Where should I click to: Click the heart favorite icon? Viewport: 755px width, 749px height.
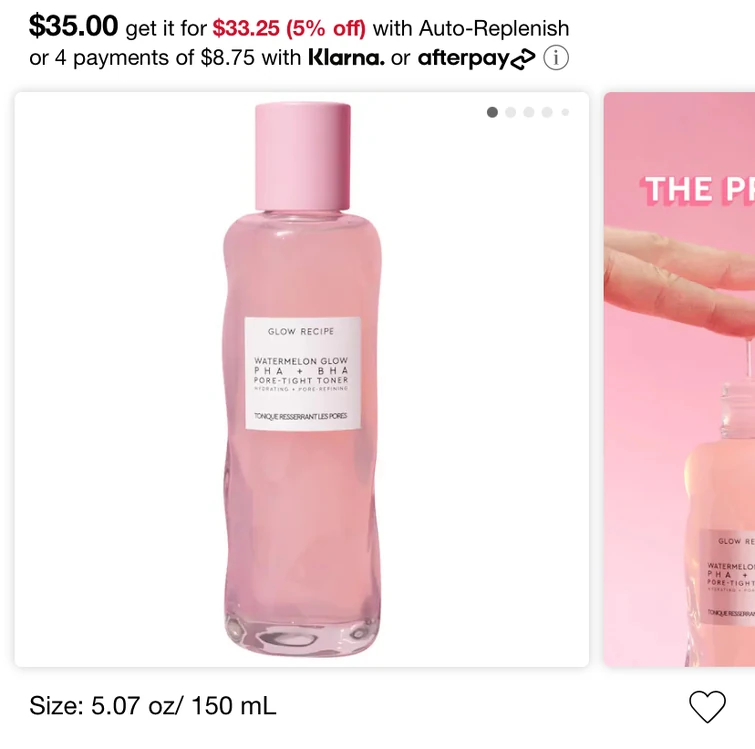(707, 706)
